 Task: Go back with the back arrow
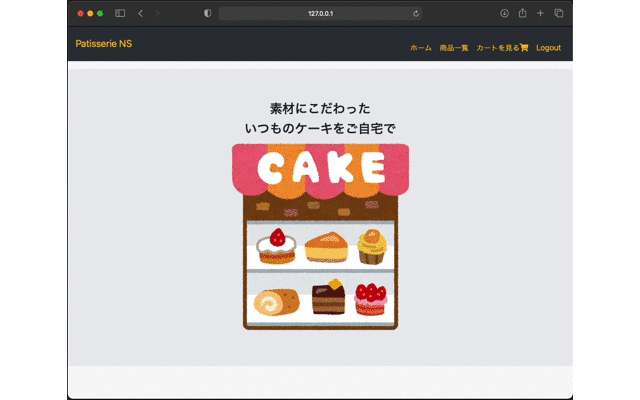(x=140, y=13)
